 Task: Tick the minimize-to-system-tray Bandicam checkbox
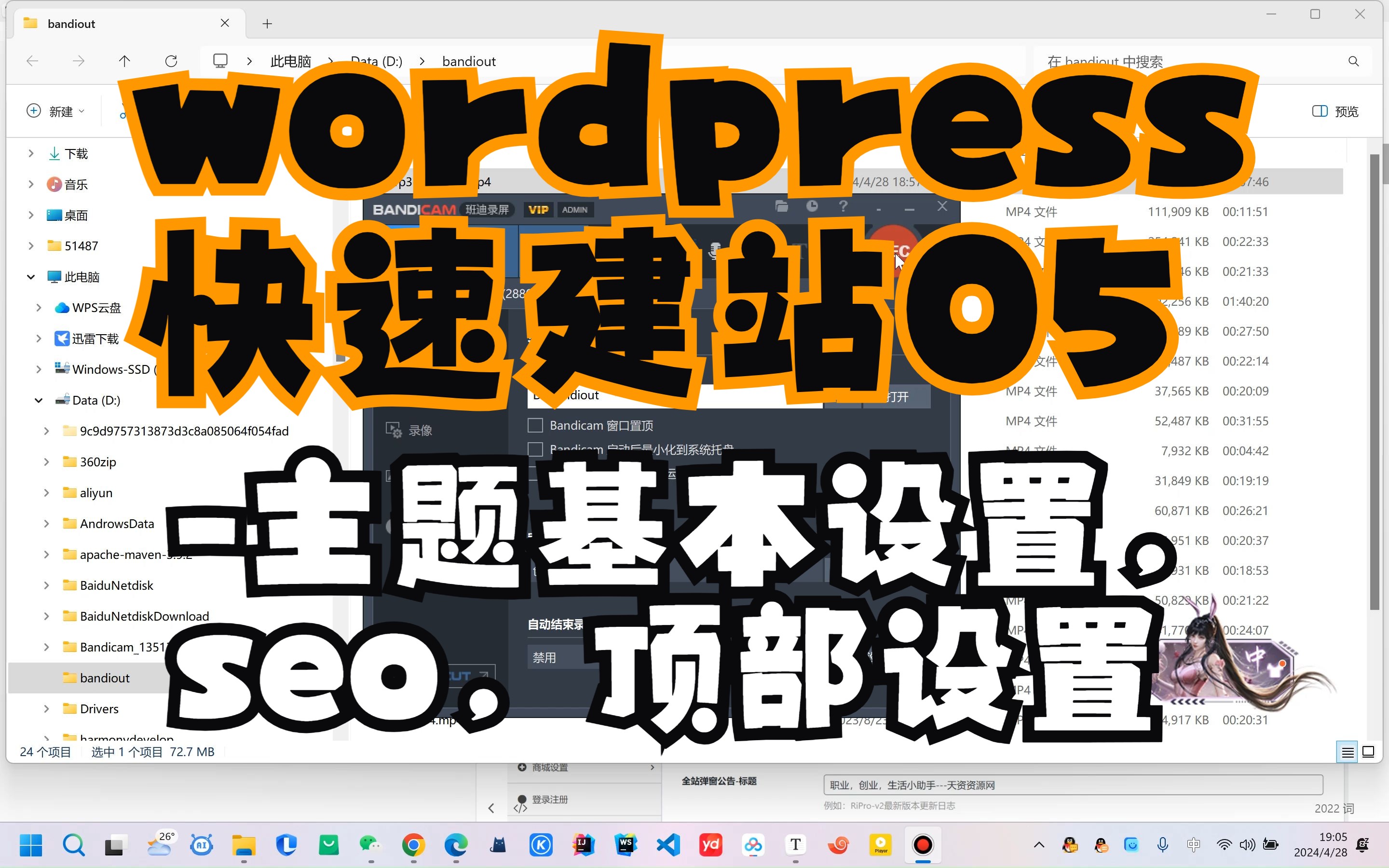535,449
